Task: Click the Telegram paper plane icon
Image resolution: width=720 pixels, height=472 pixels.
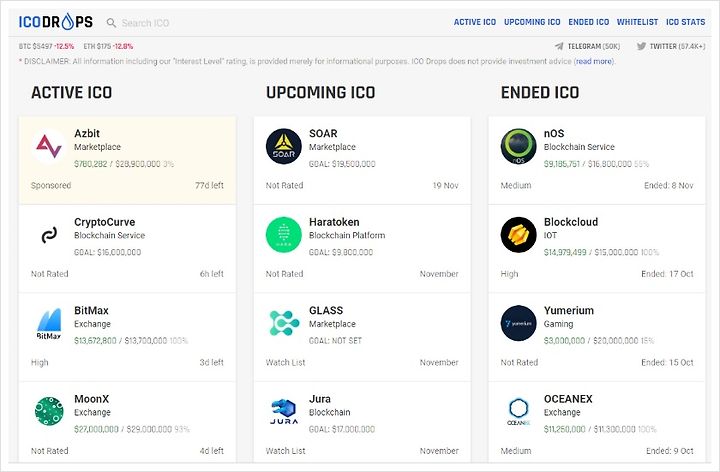Action: 559,46
